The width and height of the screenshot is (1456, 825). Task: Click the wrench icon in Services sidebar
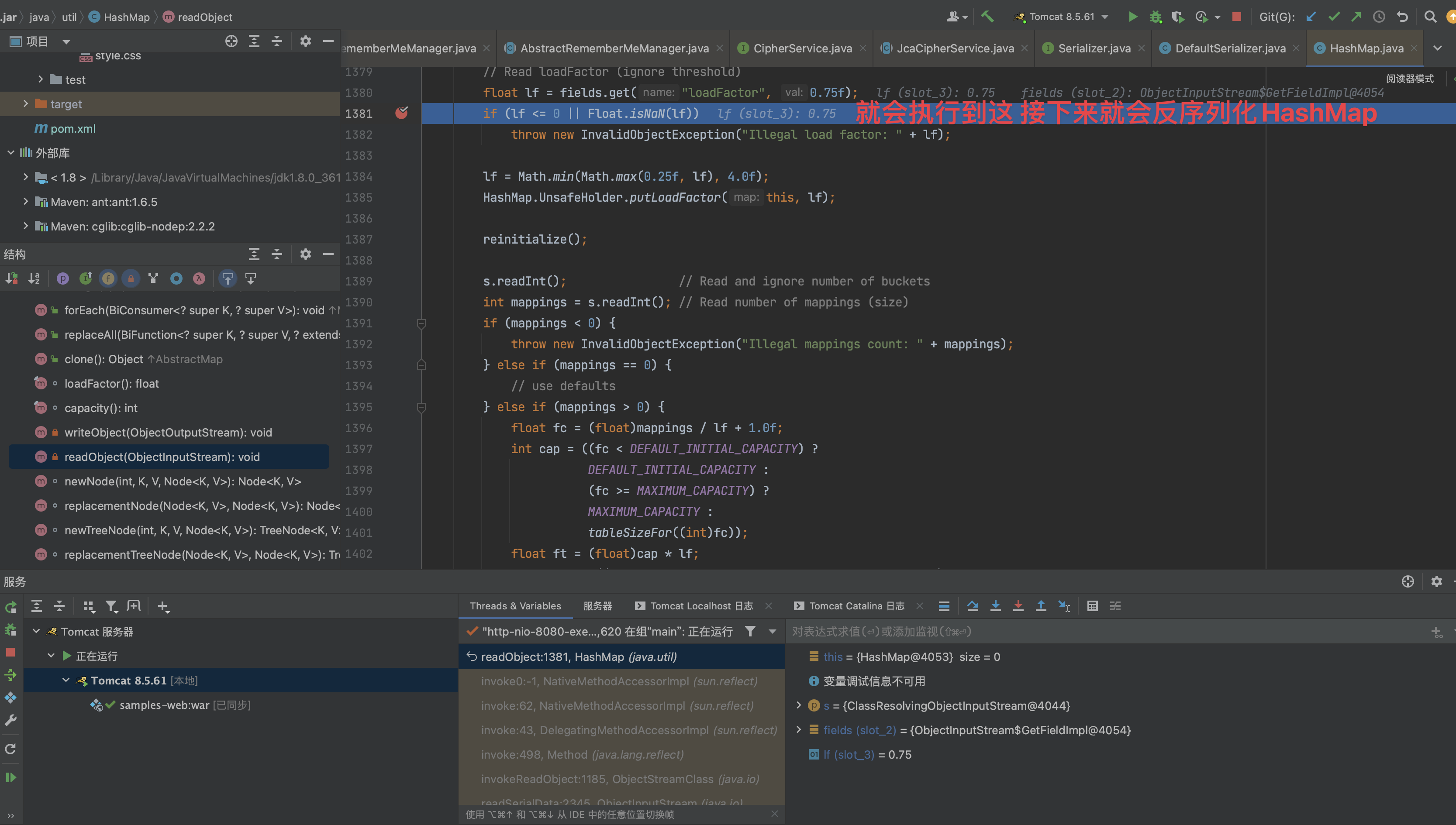pyautogui.click(x=10, y=720)
